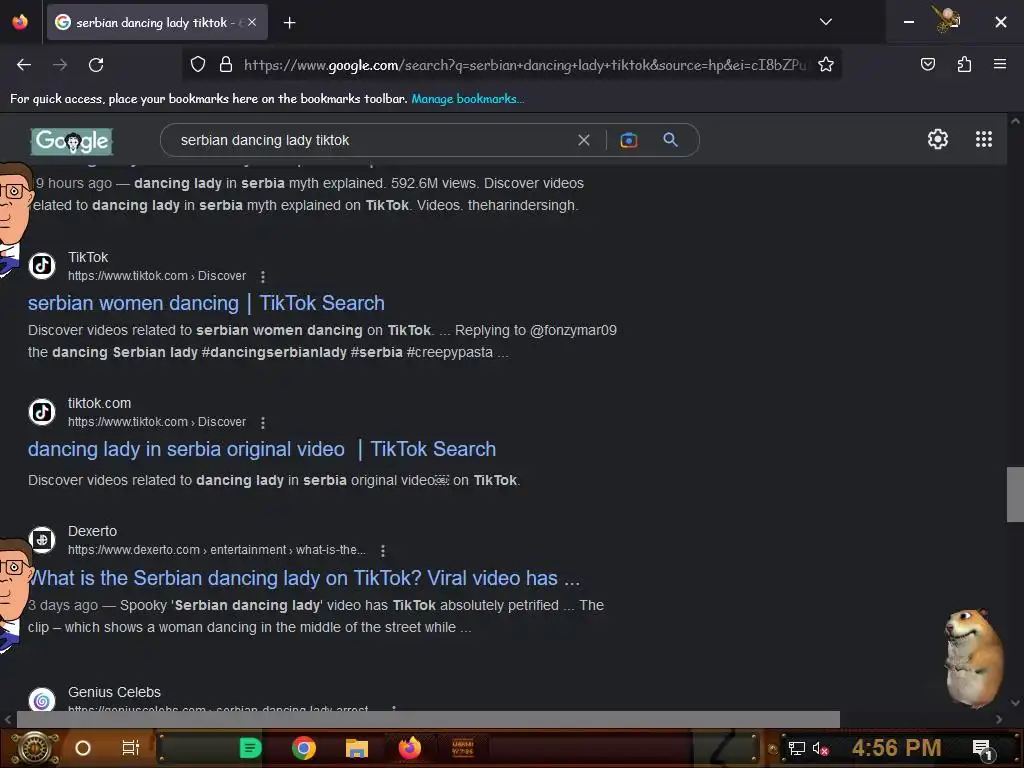Viewport: 1024px width, 768px height.
Task: Open more options for dancing lady original video result
Action: [x=263, y=423]
